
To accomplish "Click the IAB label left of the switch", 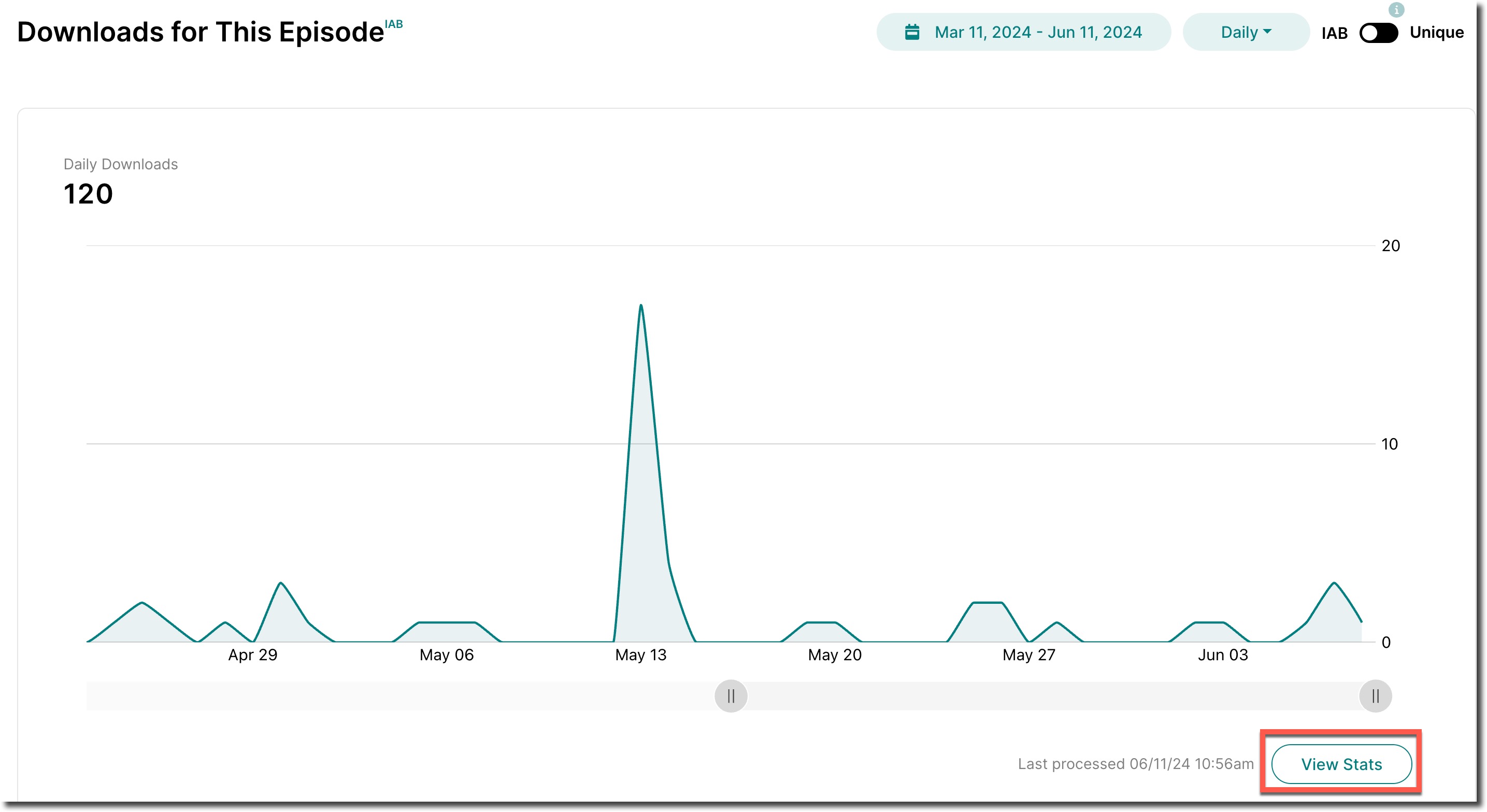I will 1334,34.
